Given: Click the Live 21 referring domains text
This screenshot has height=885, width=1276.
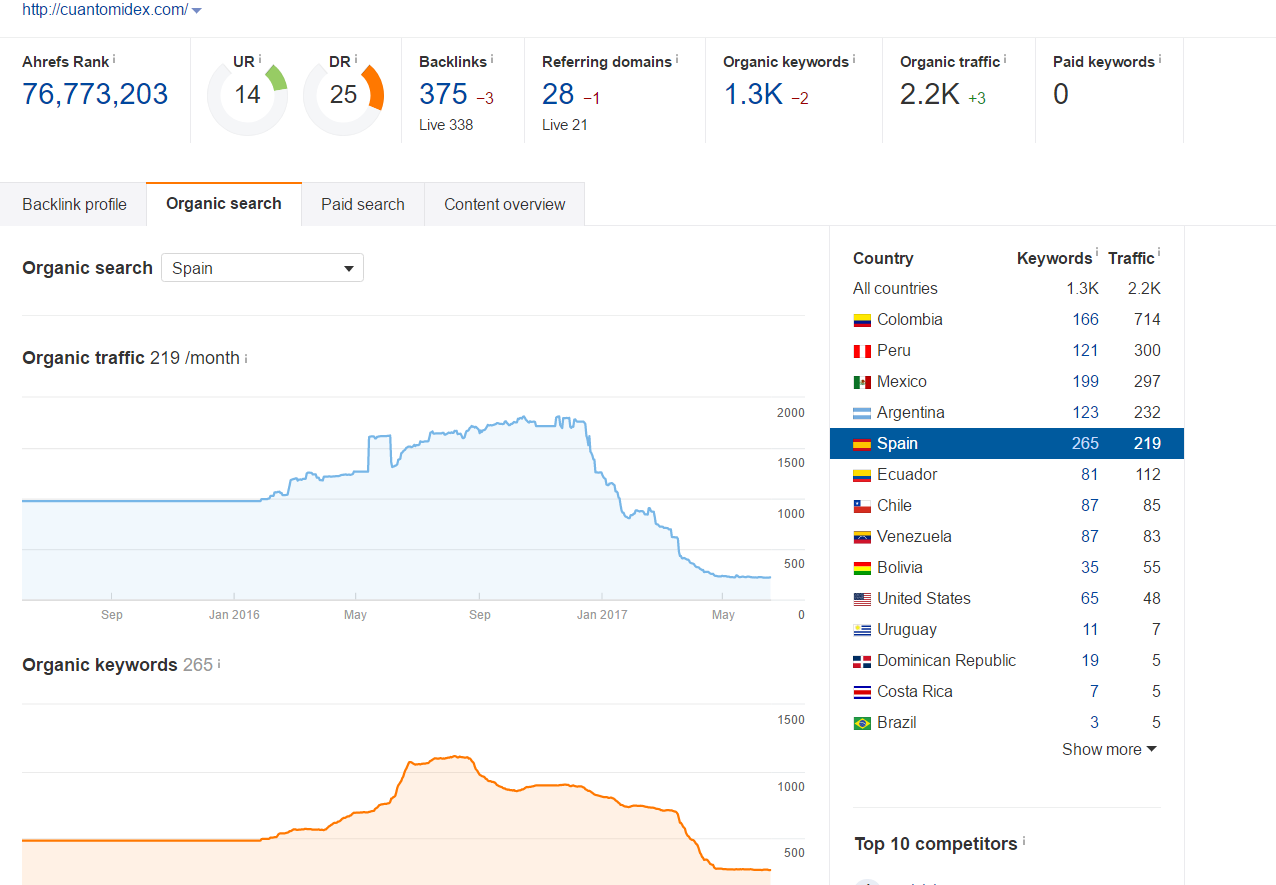Looking at the screenshot, I should pyautogui.click(x=564, y=125).
